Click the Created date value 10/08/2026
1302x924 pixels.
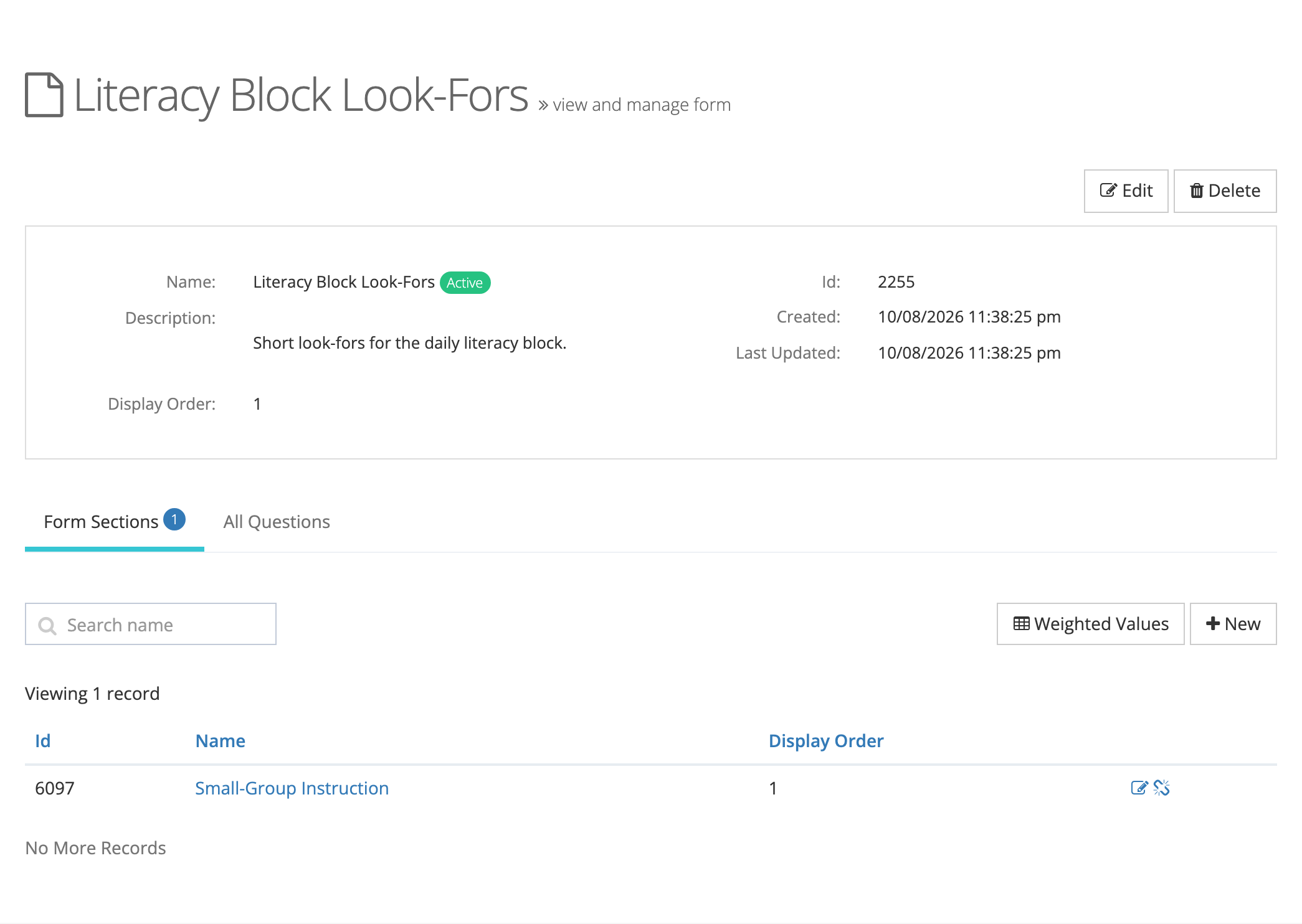pyautogui.click(x=969, y=316)
